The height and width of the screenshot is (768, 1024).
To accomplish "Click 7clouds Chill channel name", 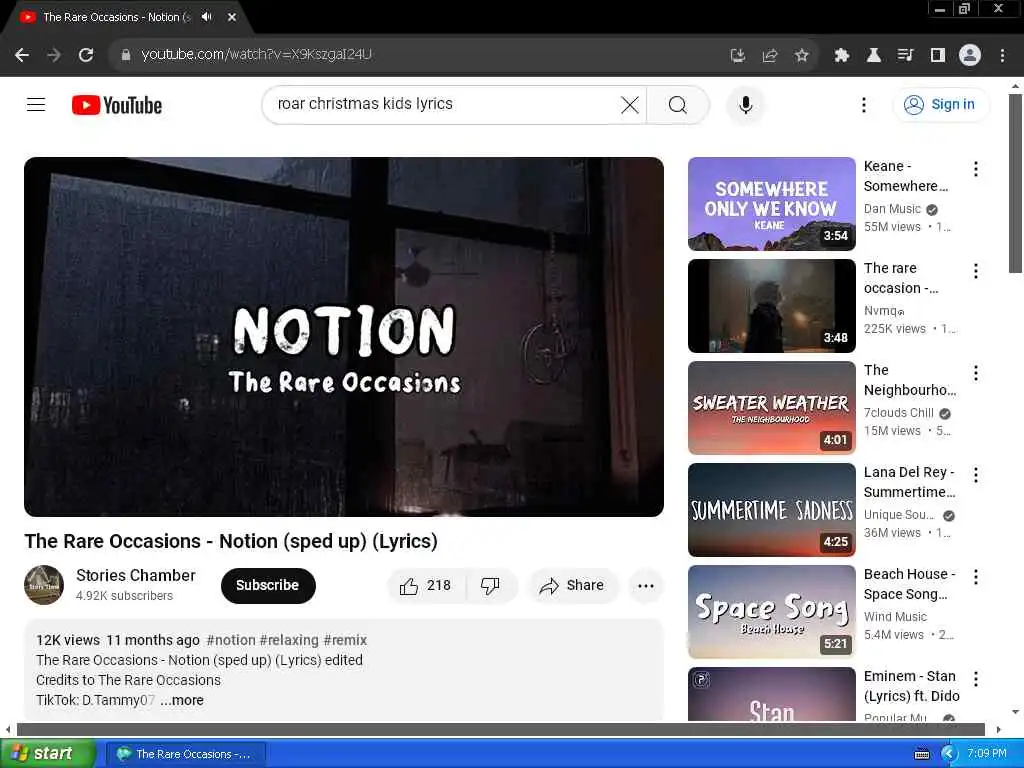I will pos(899,413).
